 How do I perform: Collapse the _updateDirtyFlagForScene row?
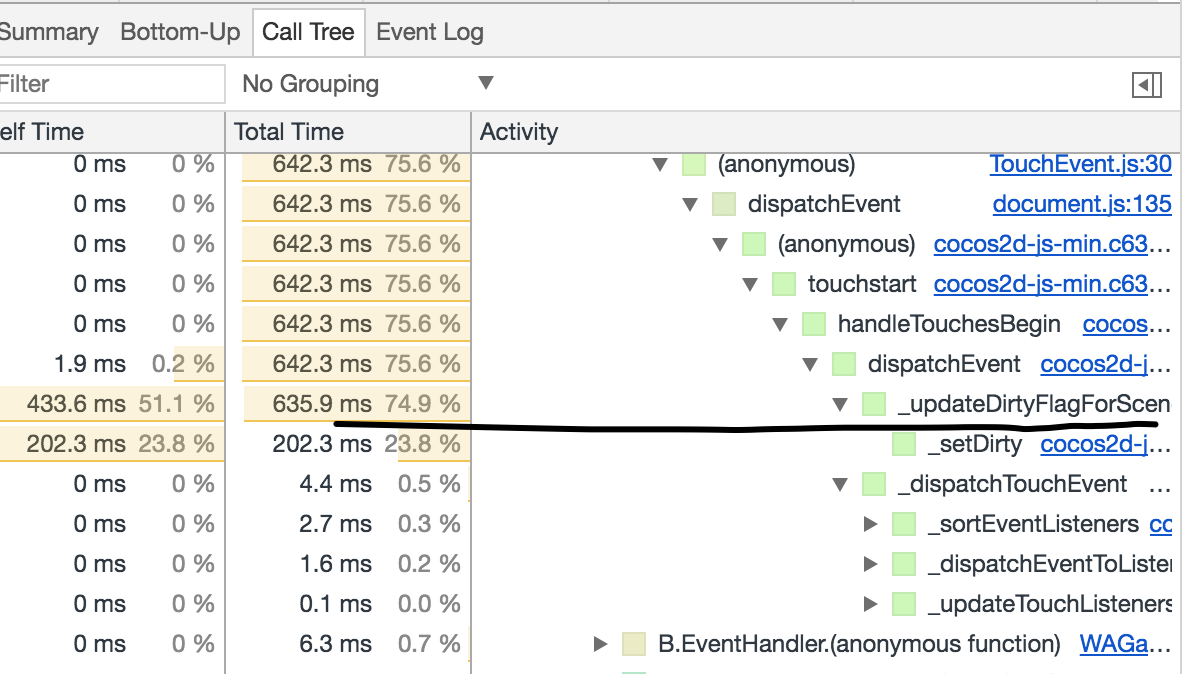click(x=840, y=404)
